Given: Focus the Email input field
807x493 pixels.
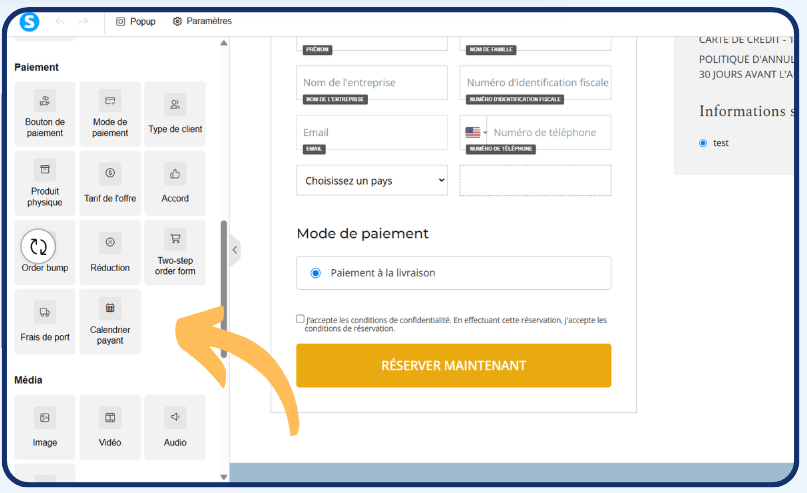Looking at the screenshot, I should [x=372, y=132].
